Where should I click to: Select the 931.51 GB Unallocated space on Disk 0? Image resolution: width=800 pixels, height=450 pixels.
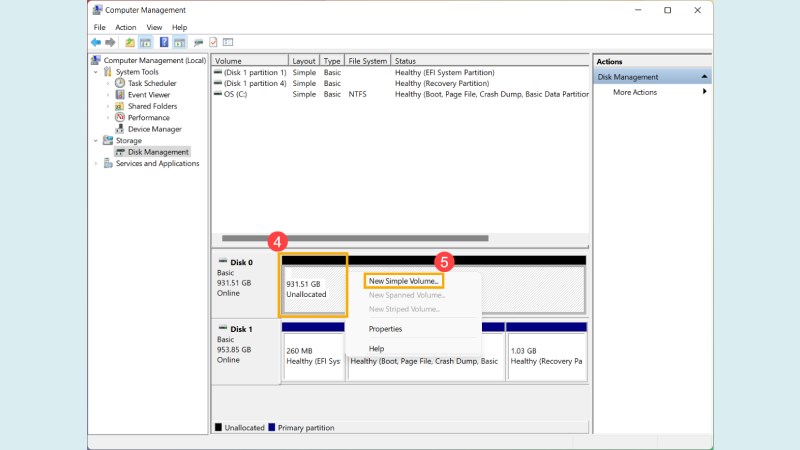[x=314, y=289]
